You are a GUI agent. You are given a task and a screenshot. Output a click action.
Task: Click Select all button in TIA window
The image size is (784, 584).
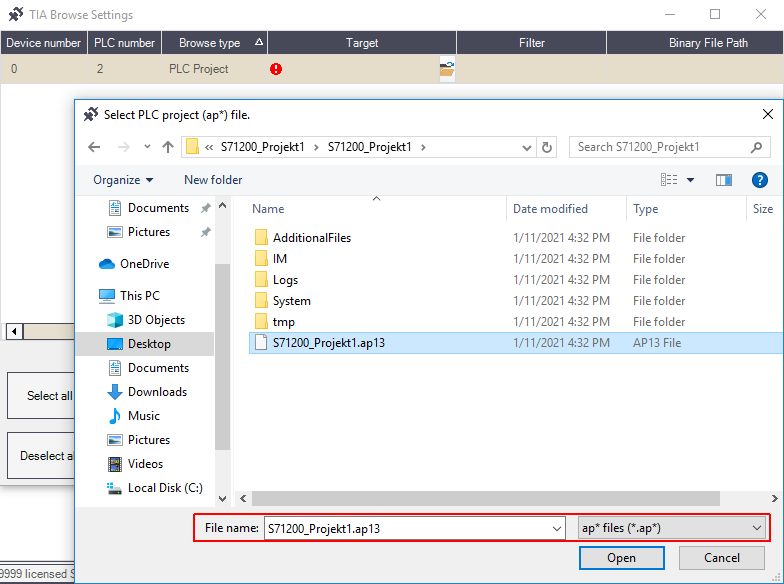(x=41, y=395)
